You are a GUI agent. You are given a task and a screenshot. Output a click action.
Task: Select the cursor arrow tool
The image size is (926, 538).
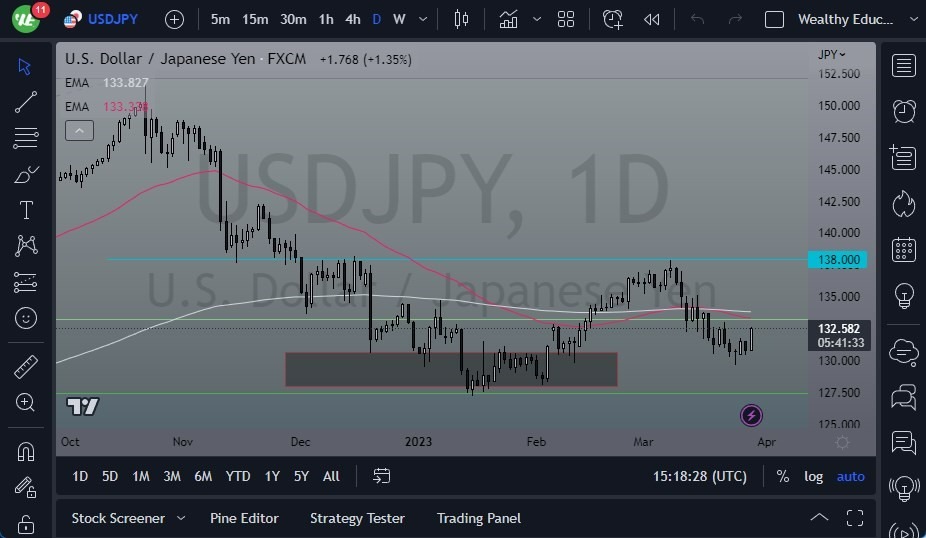25,66
